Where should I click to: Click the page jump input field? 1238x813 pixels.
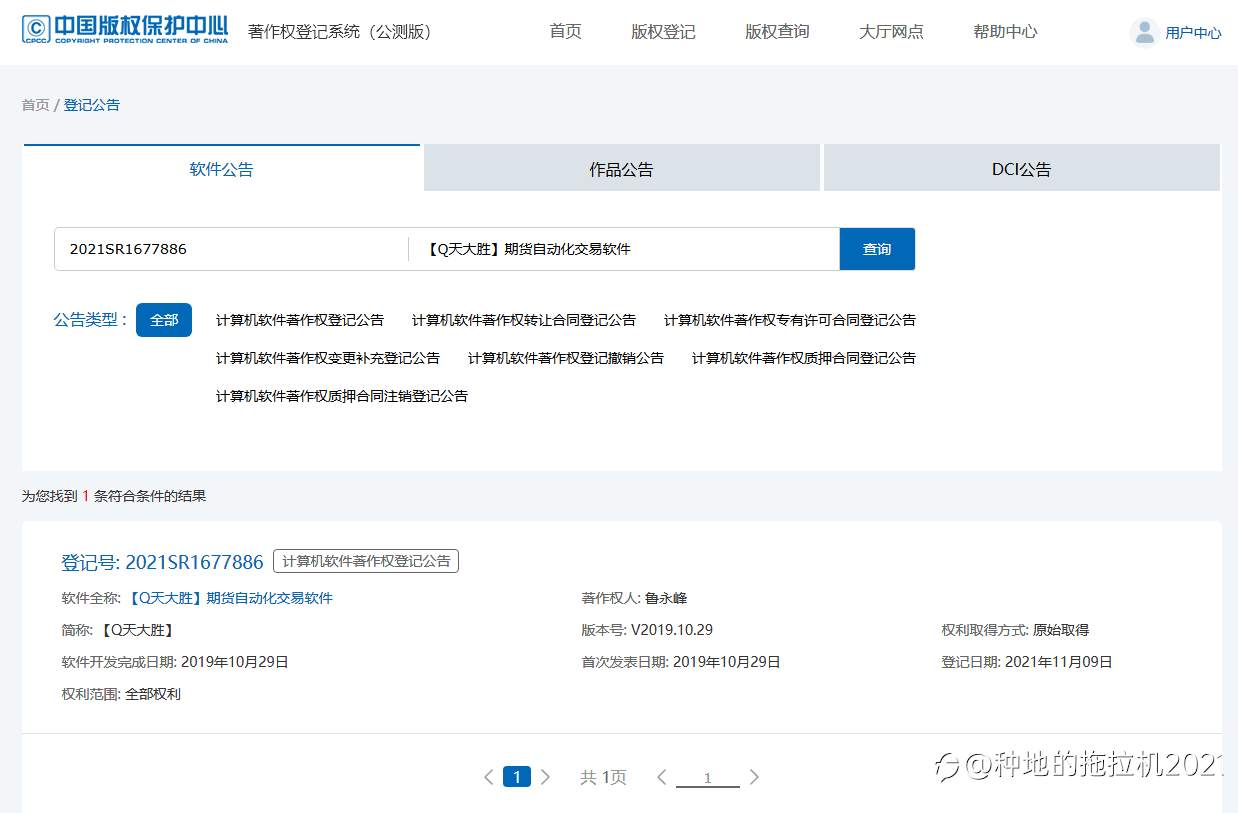708,777
